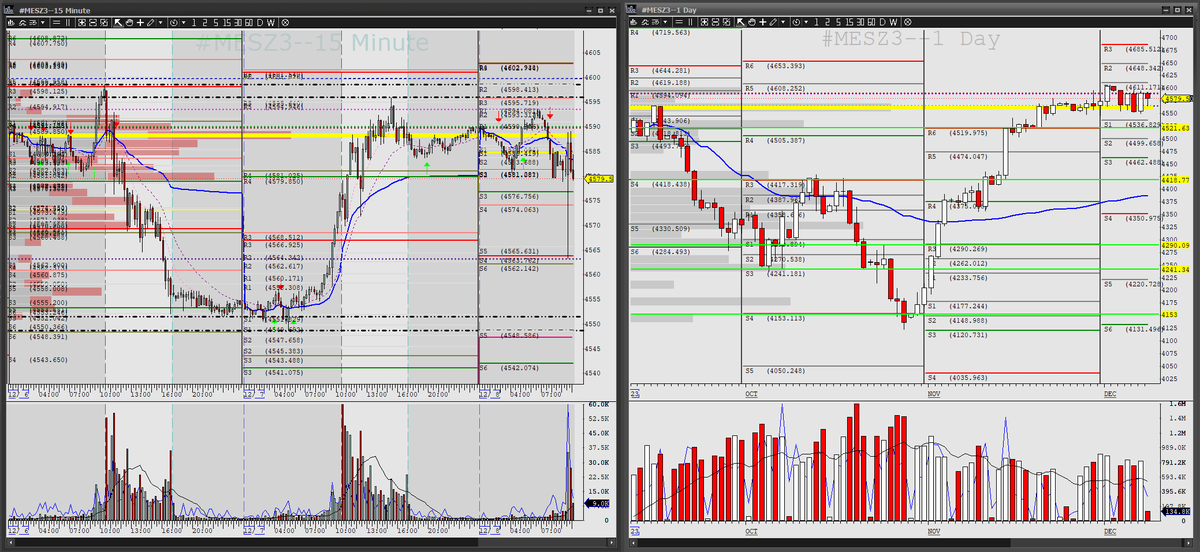Click 1.6M on daily volume axis

click(x=1176, y=402)
